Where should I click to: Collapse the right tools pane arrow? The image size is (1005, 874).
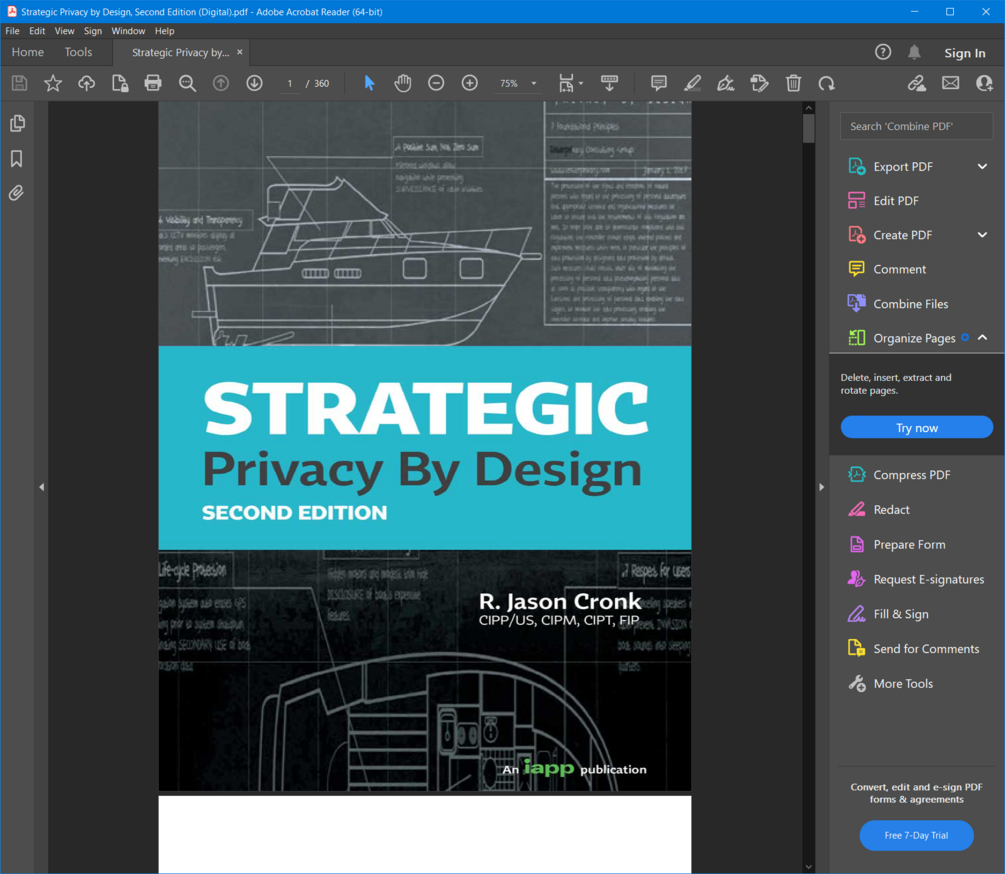tap(822, 487)
